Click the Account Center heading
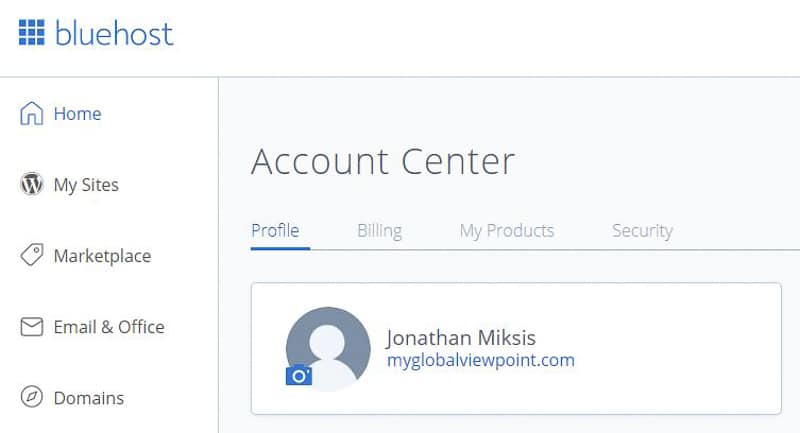 point(383,162)
